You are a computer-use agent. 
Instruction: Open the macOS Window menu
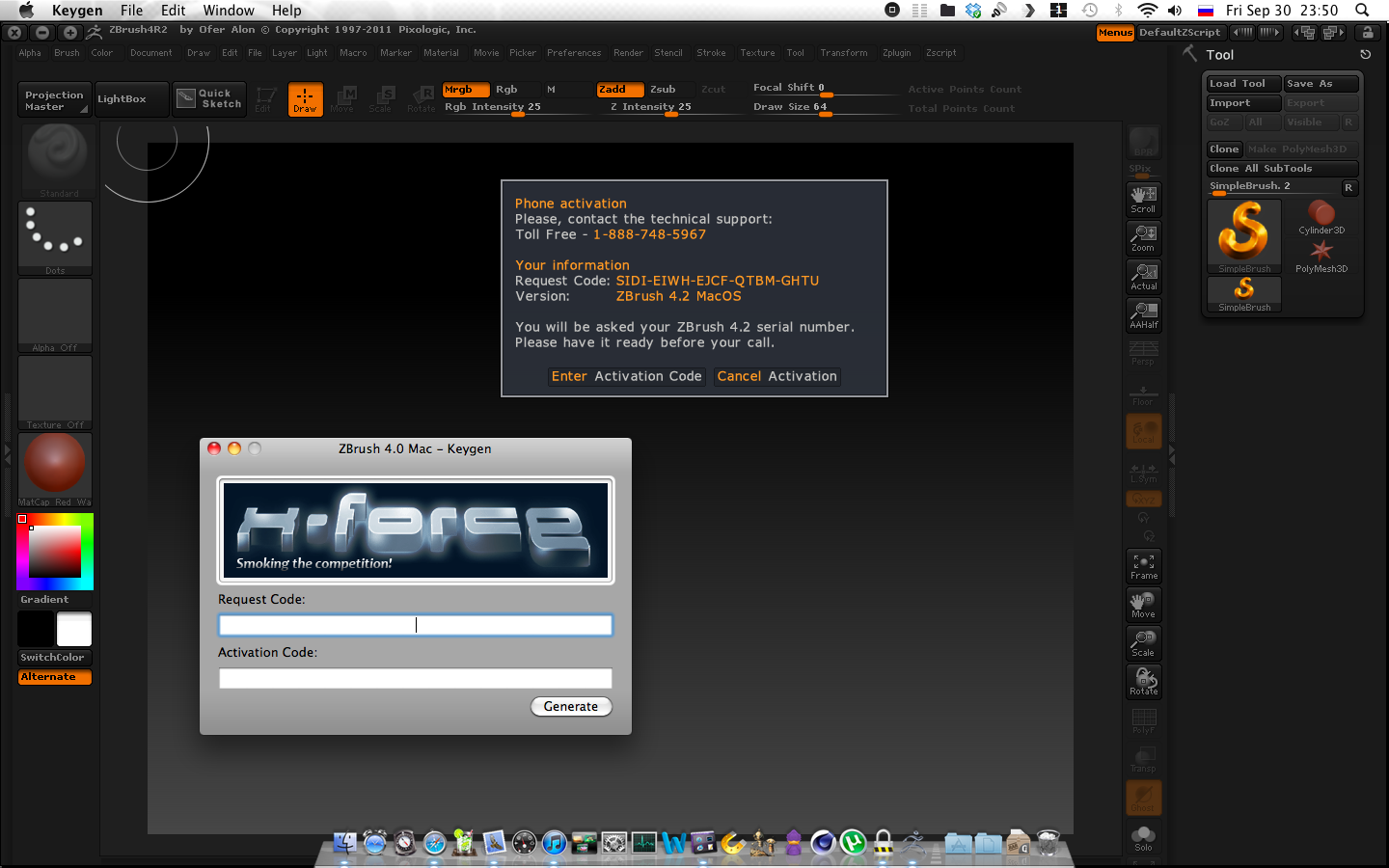tap(229, 11)
